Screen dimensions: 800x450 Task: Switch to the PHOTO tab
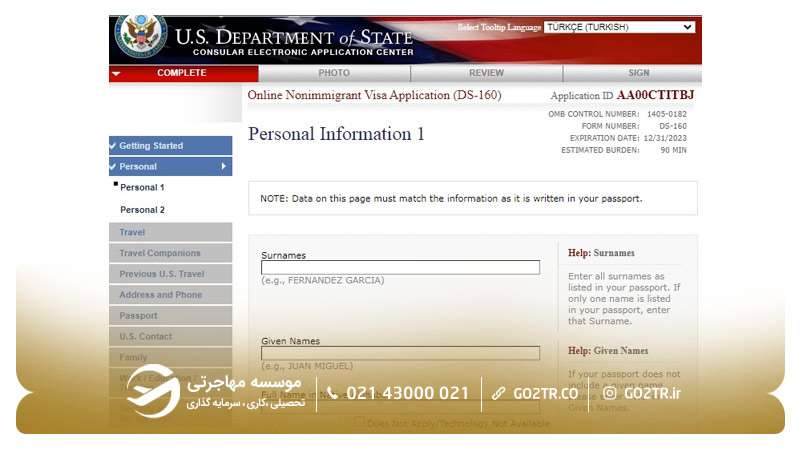(x=334, y=73)
